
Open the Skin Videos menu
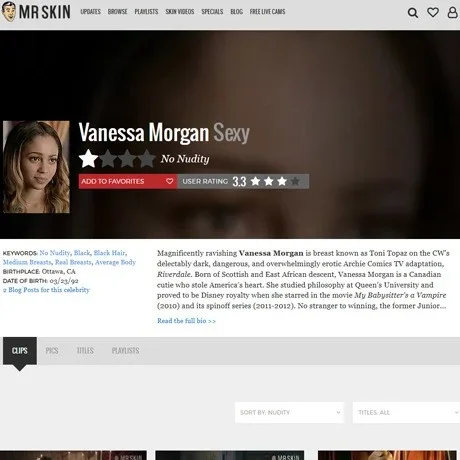(x=180, y=12)
